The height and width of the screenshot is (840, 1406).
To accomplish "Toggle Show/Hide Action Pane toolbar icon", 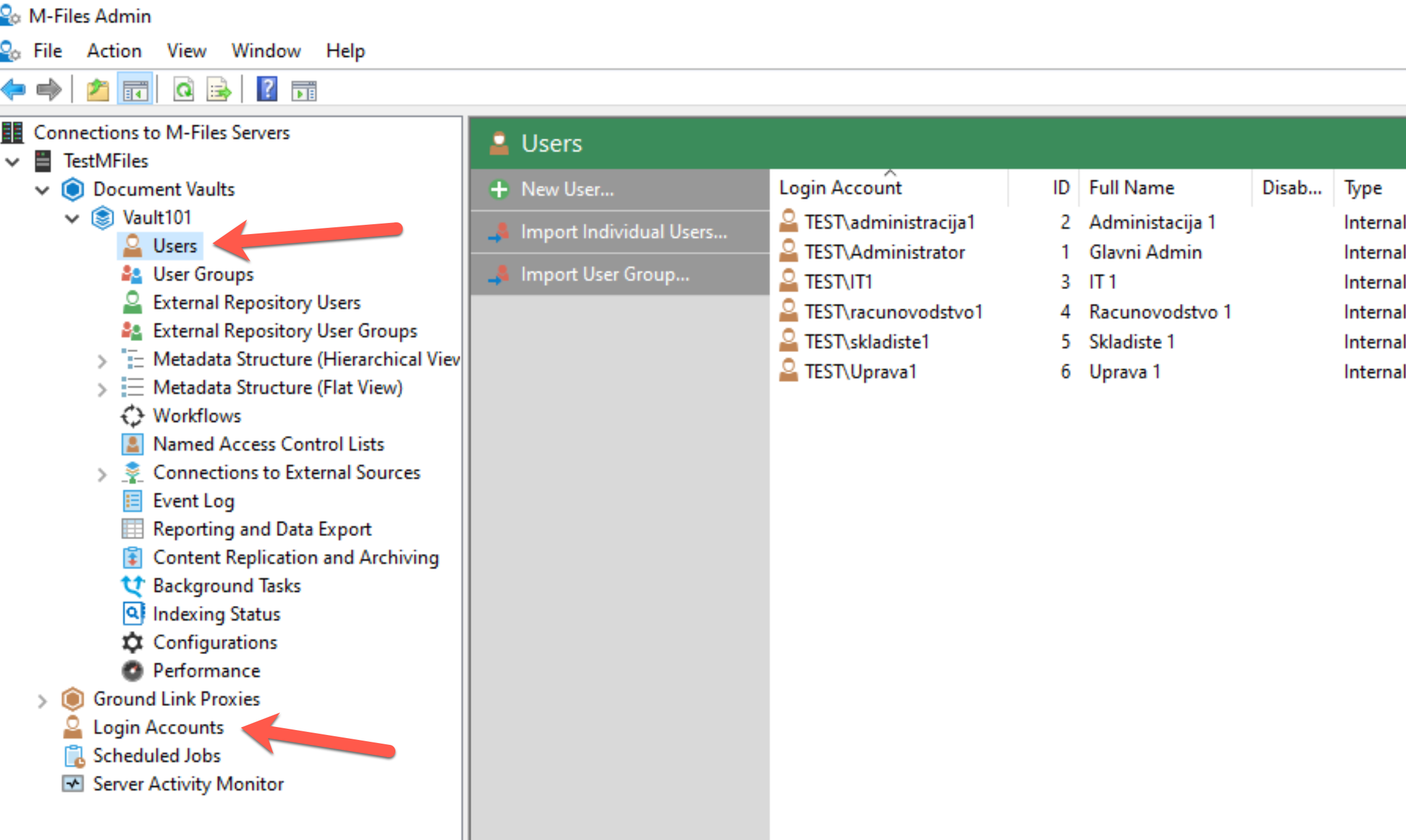I will click(304, 91).
